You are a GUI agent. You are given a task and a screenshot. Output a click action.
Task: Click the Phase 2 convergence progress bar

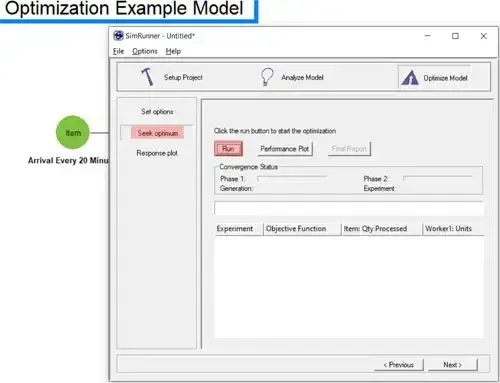click(x=437, y=179)
